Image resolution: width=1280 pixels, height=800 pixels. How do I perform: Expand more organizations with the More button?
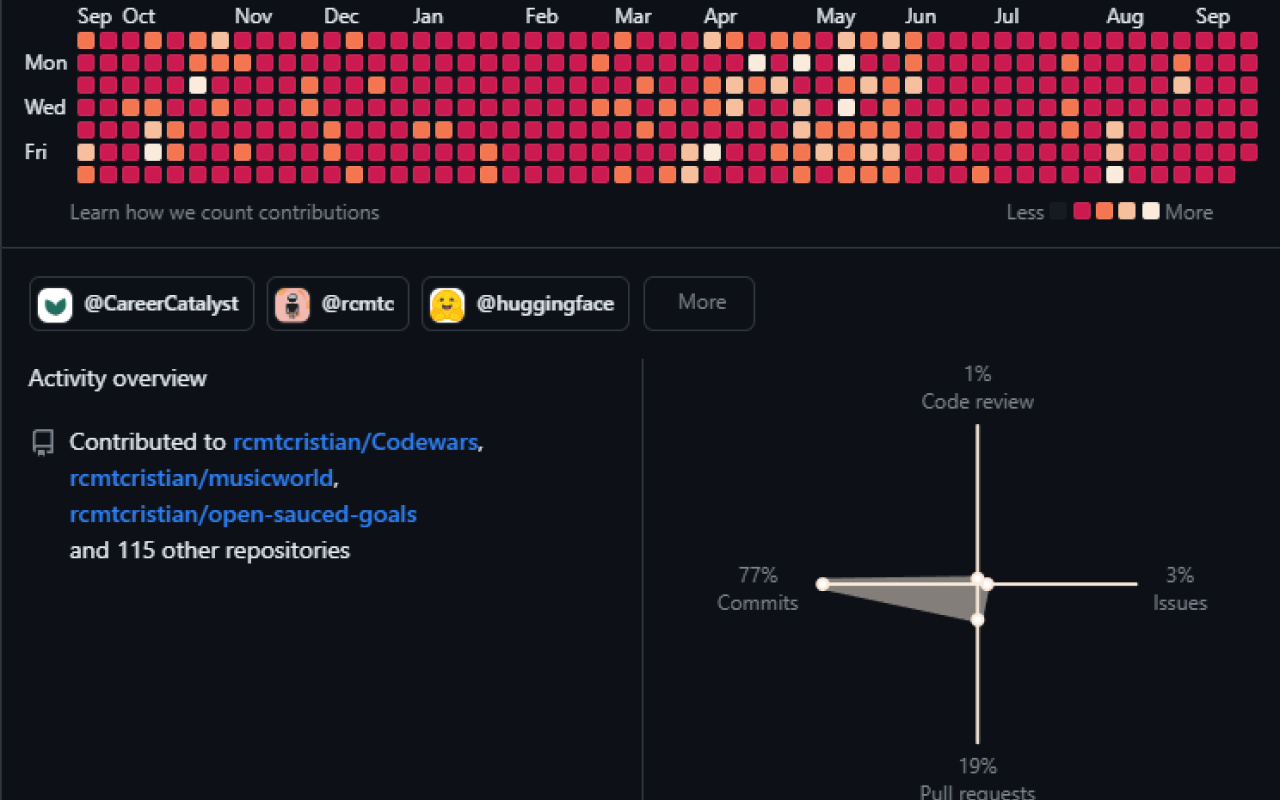click(699, 303)
